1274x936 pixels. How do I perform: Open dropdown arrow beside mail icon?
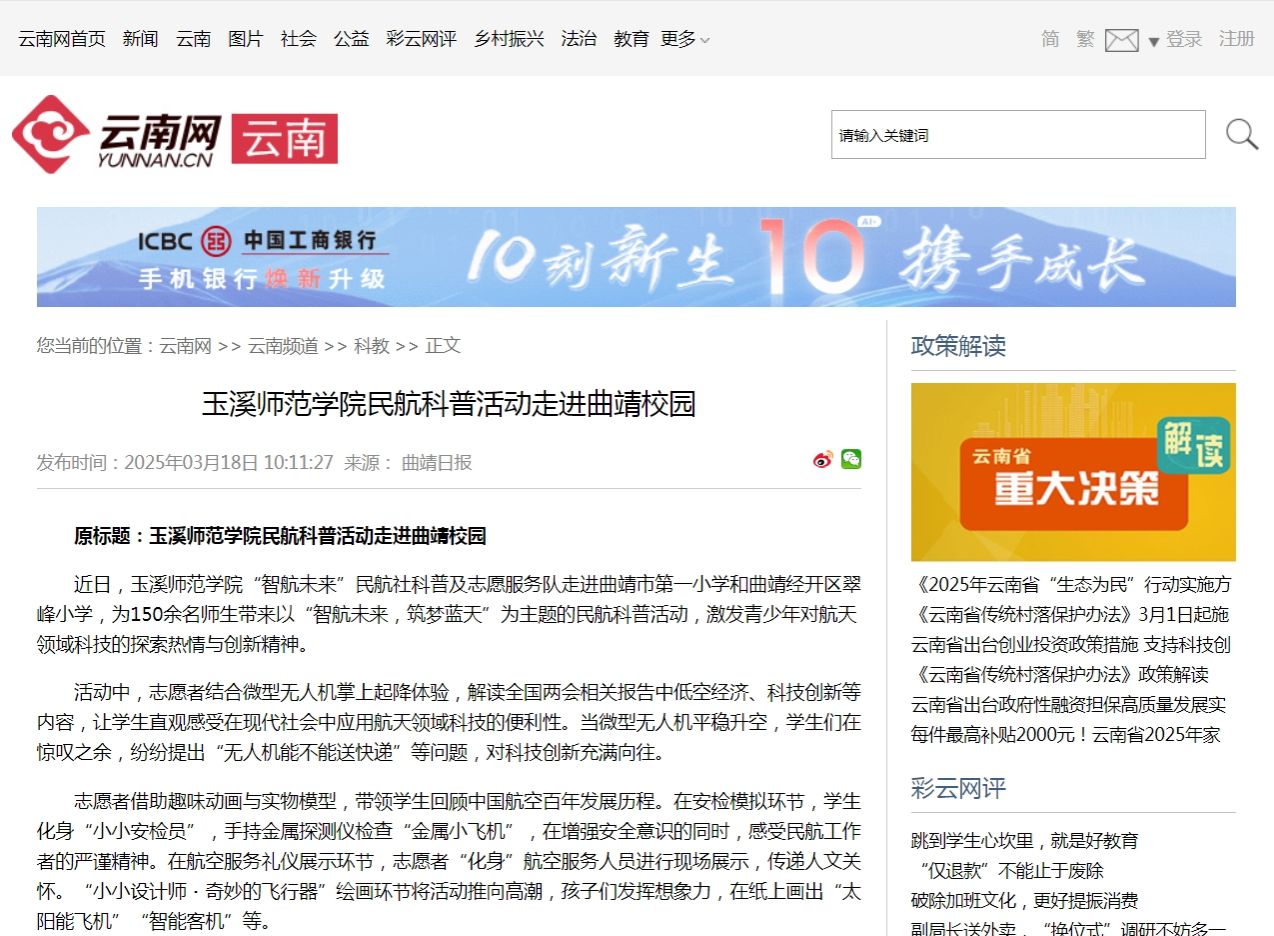click(1153, 42)
